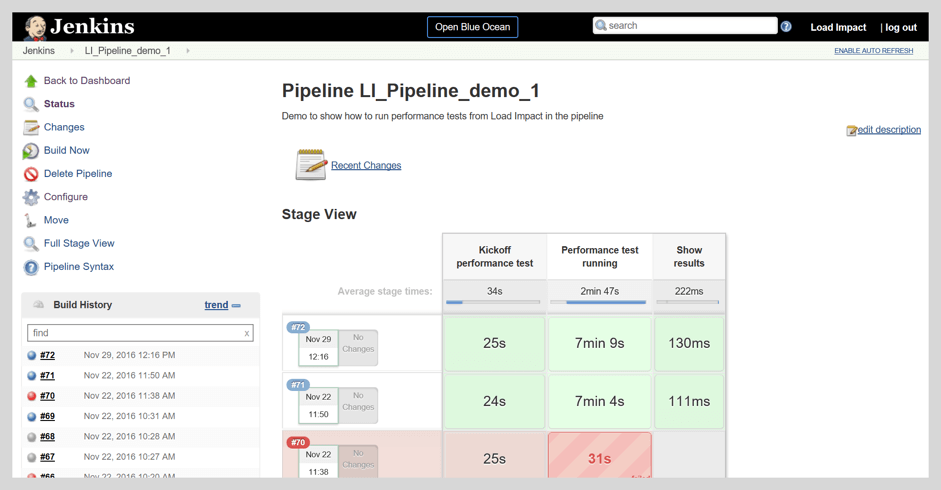Viewport: 941px width, 490px height.
Task: Click the 24s Kickoff cell of #71
Action: click(495, 401)
